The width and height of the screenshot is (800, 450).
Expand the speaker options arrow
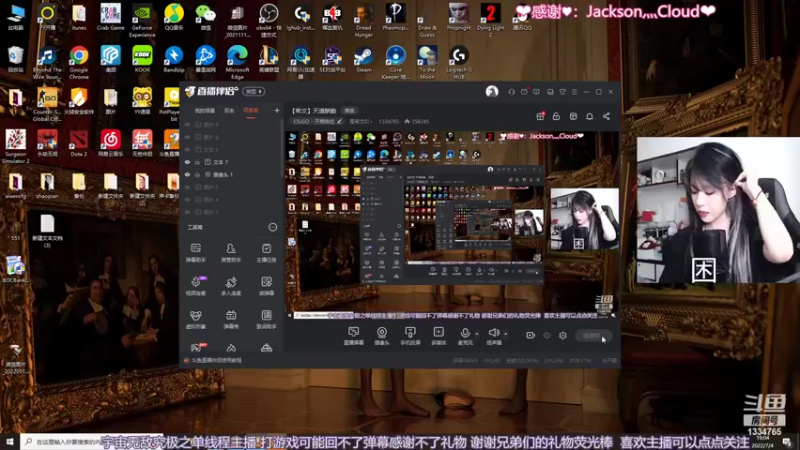tap(506, 334)
